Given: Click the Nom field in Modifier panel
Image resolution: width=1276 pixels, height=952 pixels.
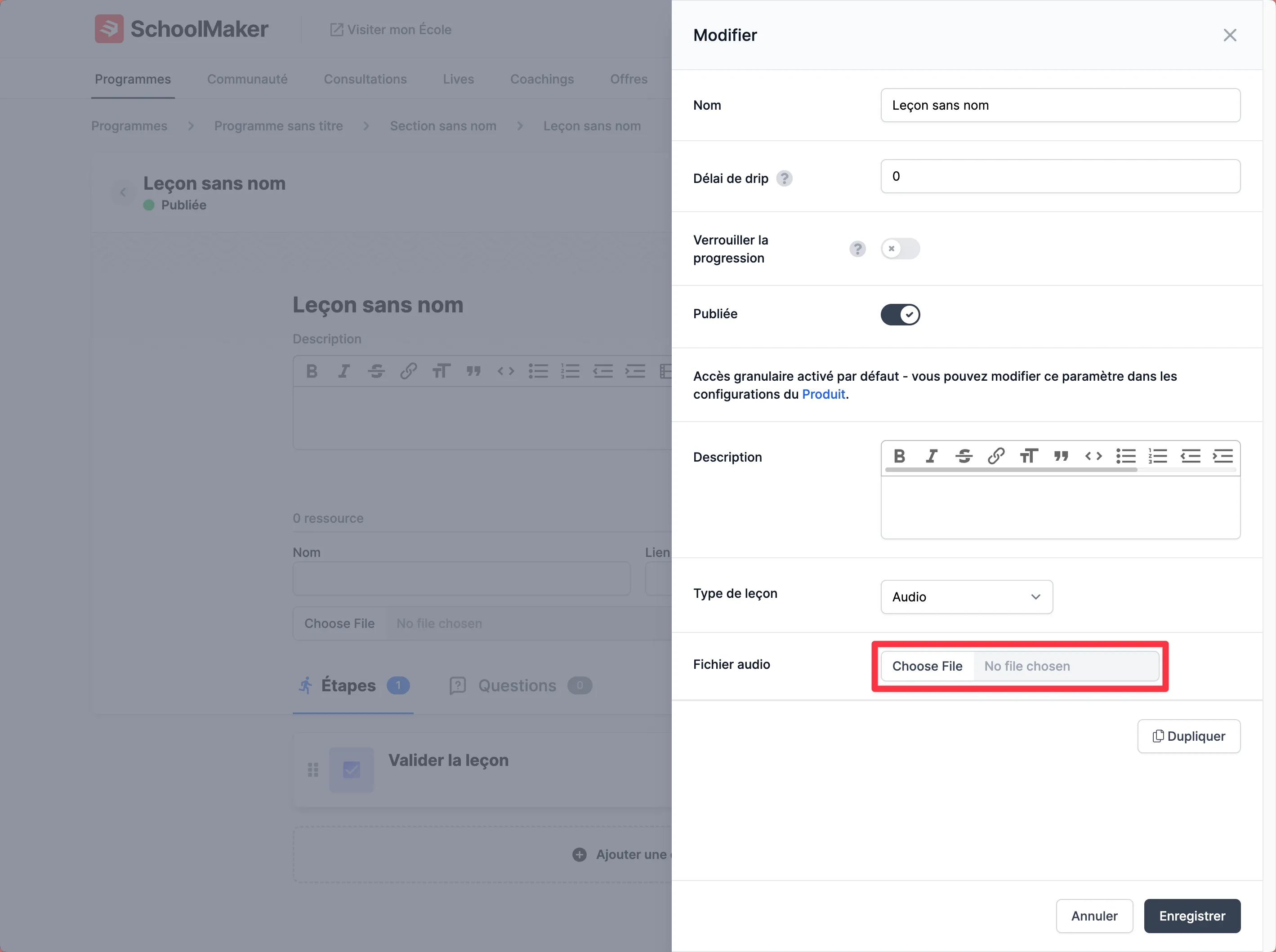Looking at the screenshot, I should (1061, 105).
